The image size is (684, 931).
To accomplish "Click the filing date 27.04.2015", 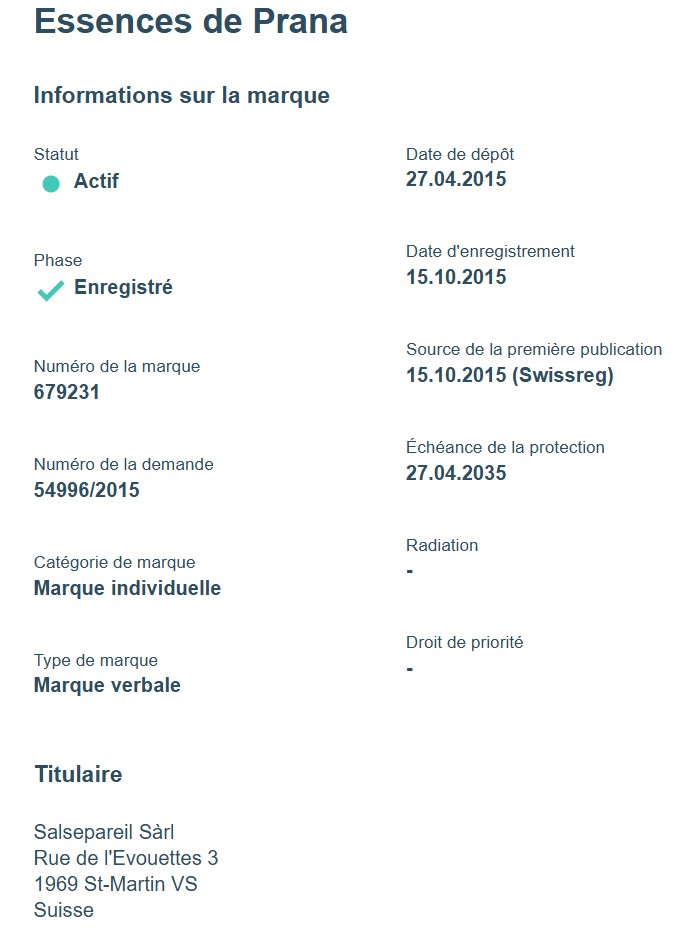I will click(456, 179).
